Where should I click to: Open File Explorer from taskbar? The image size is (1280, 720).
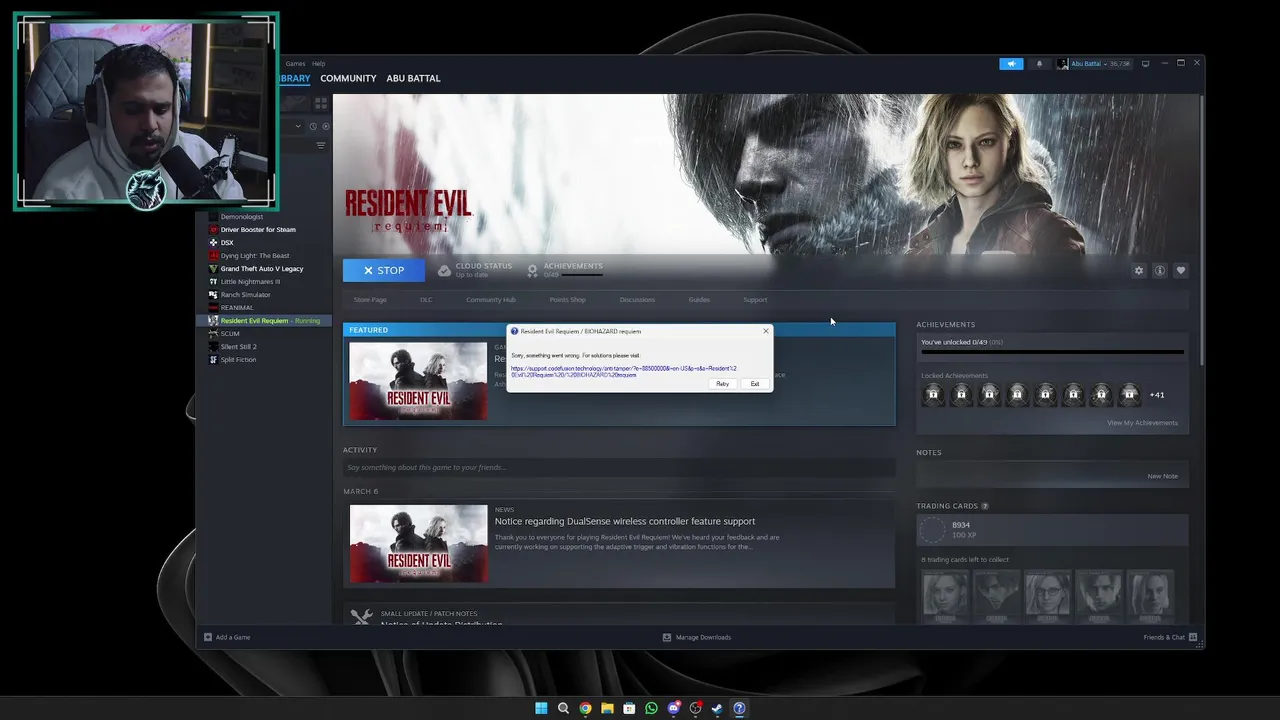(x=607, y=708)
